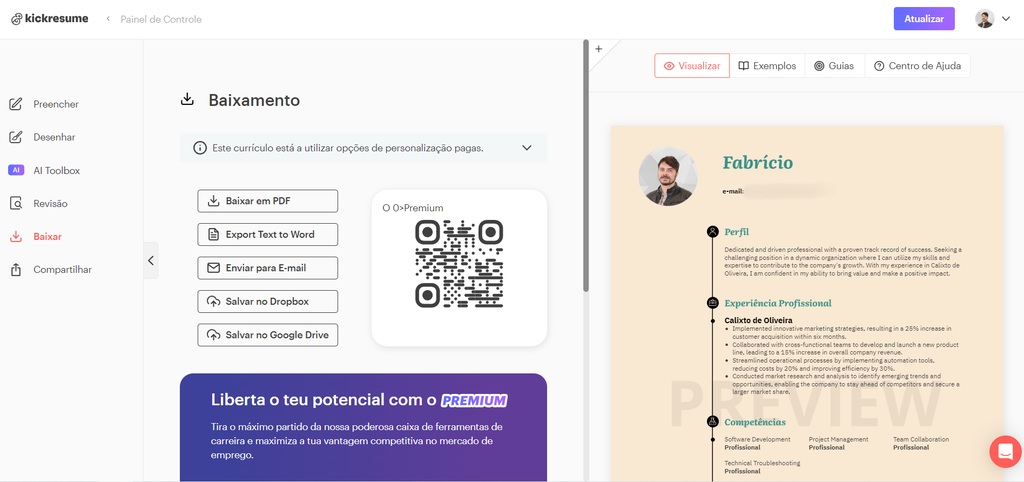The height and width of the screenshot is (482, 1024).
Task: Open the Centro de Ajuda tab
Action: (918, 66)
